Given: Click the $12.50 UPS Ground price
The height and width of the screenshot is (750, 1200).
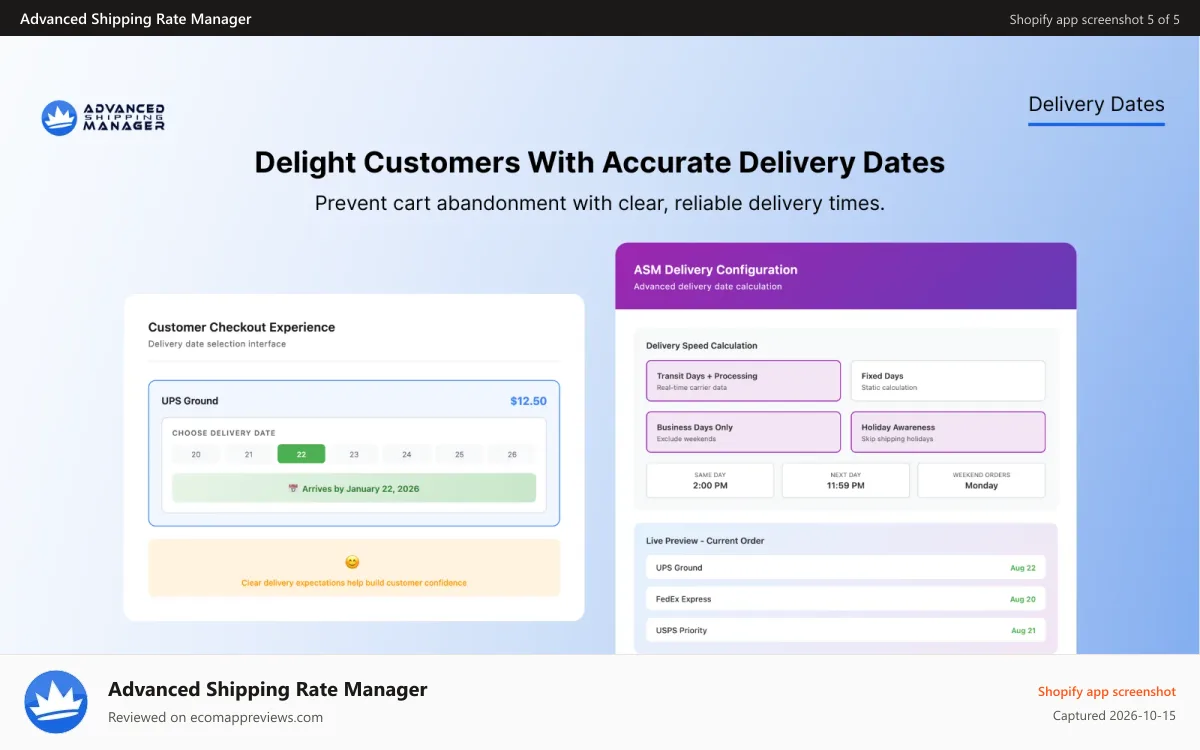Looking at the screenshot, I should pyautogui.click(x=528, y=401).
